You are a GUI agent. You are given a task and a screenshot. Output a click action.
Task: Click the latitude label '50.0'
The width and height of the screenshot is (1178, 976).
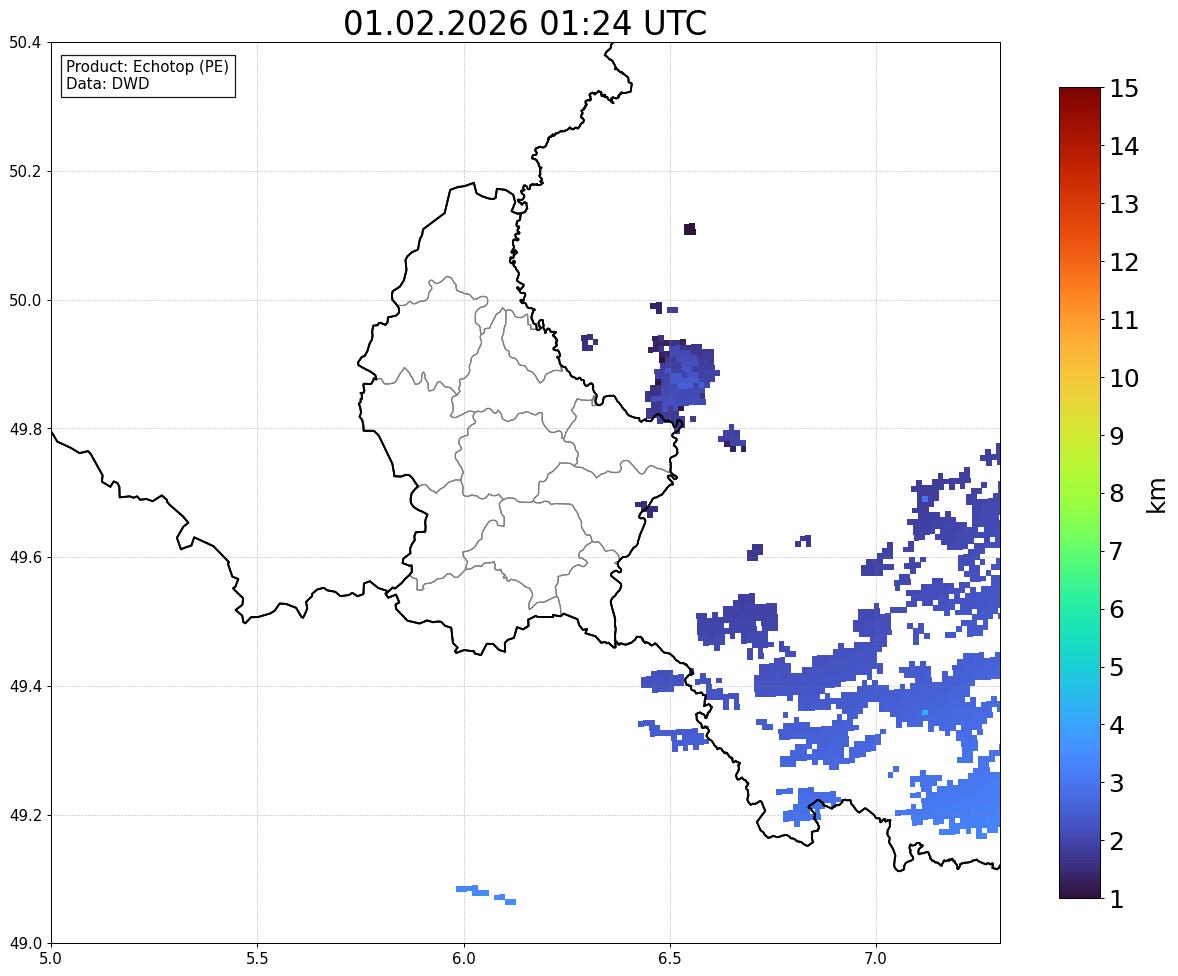pyautogui.click(x=25, y=301)
